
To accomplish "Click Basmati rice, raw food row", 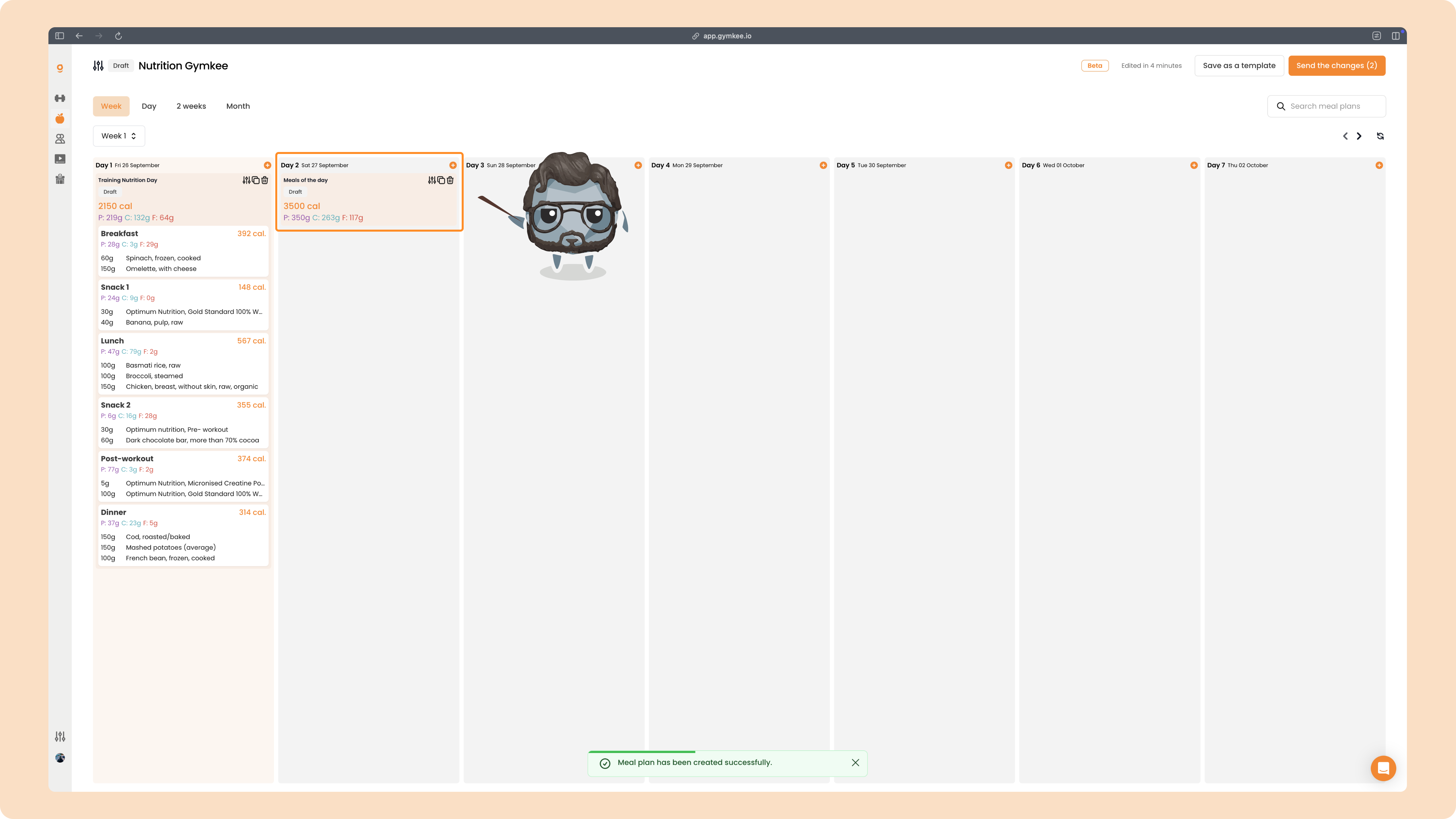I will (183, 365).
